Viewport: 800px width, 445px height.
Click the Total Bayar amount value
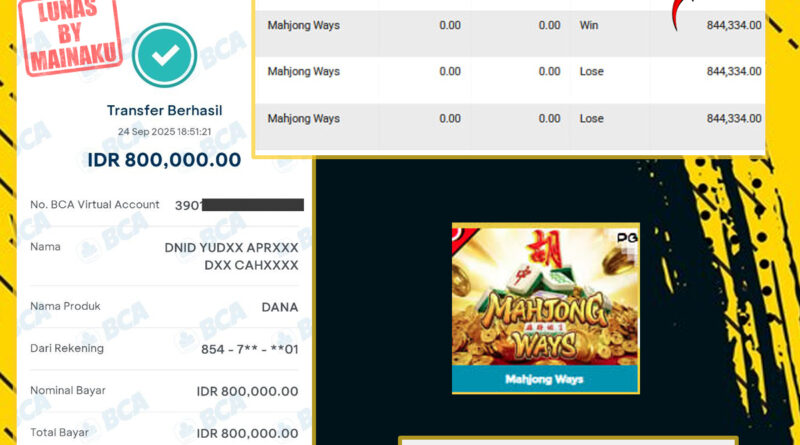247,433
